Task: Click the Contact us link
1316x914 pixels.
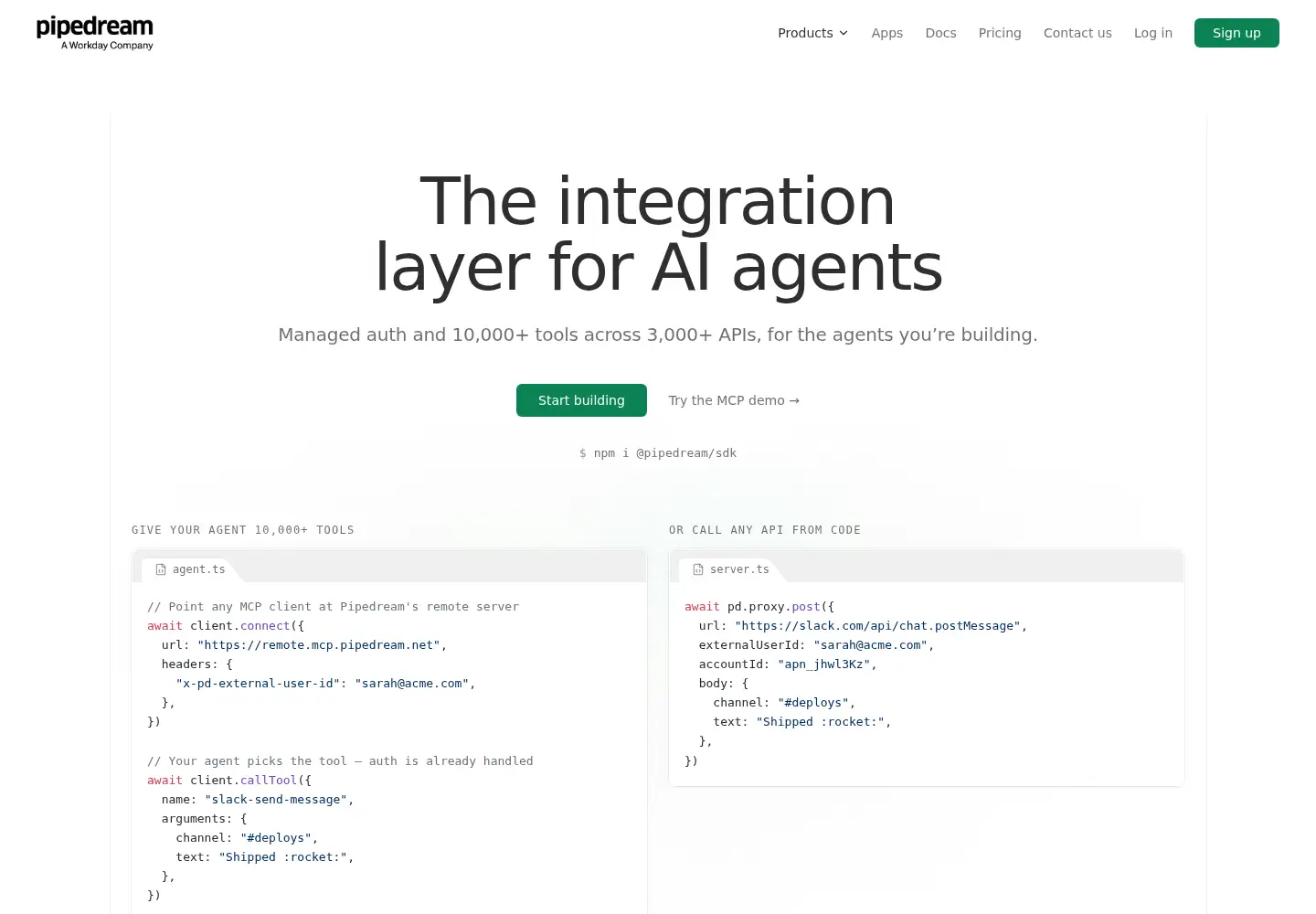Action: [1077, 33]
